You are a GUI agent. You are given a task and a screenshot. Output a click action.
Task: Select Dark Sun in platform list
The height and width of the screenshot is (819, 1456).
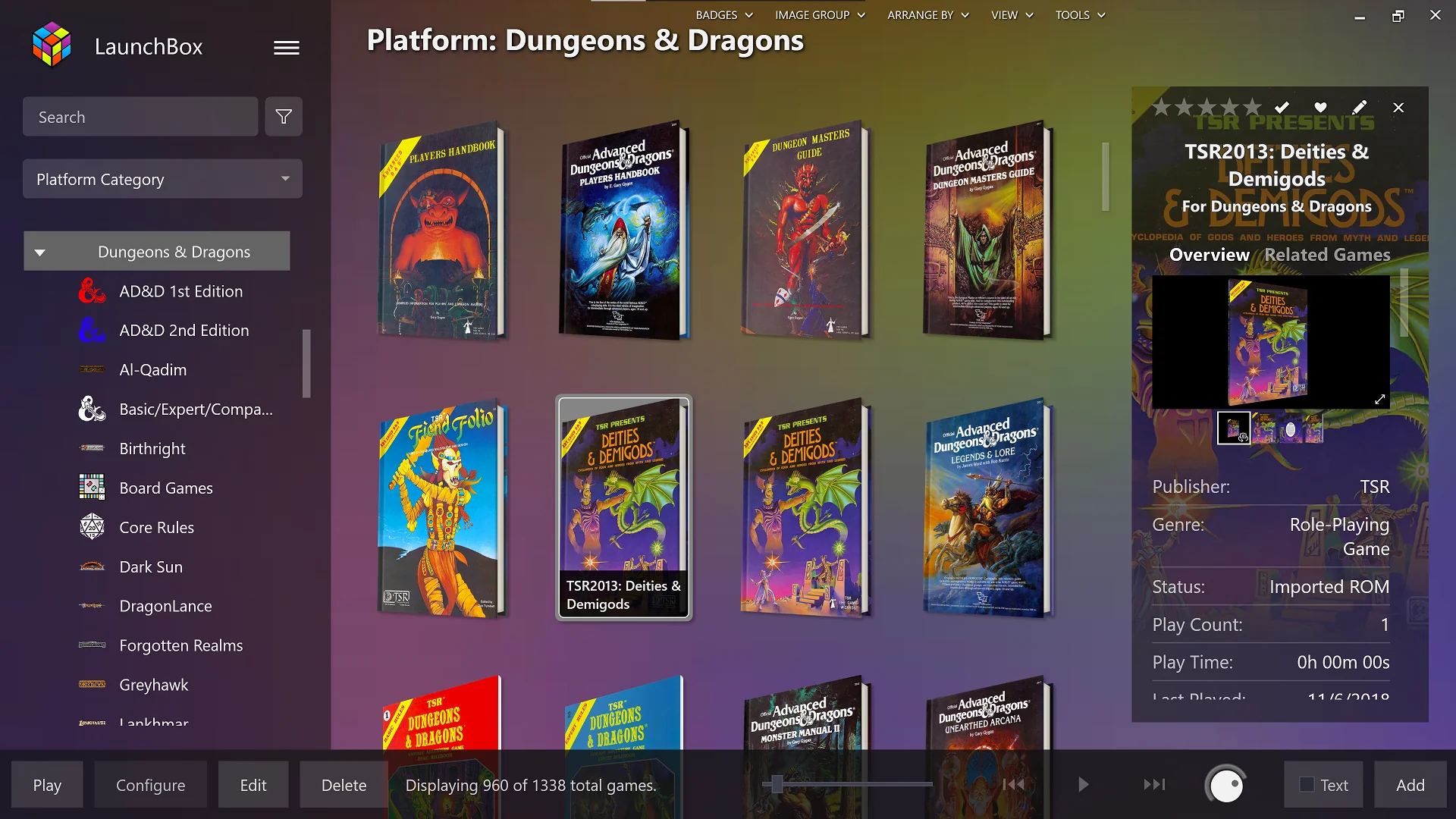[x=151, y=566]
